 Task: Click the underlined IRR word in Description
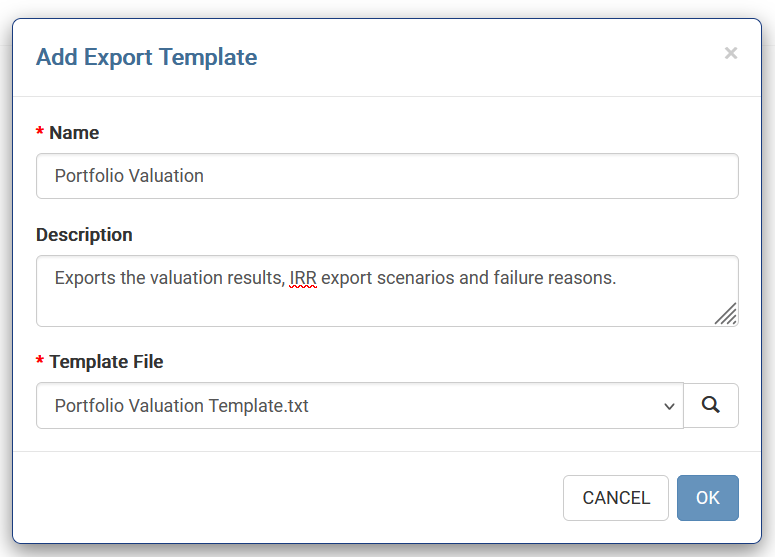point(303,278)
